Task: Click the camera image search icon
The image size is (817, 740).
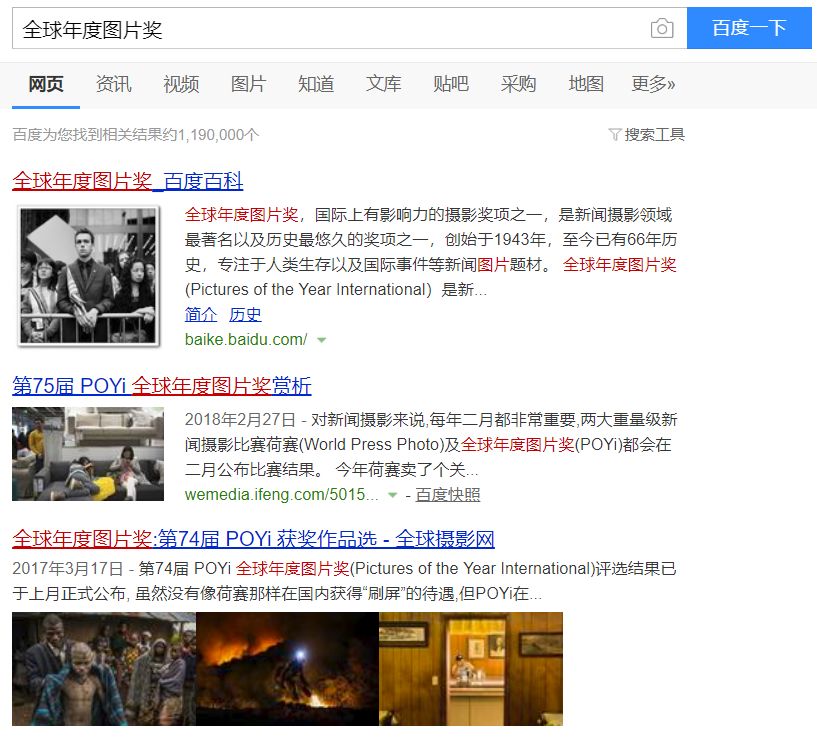Action: click(662, 28)
